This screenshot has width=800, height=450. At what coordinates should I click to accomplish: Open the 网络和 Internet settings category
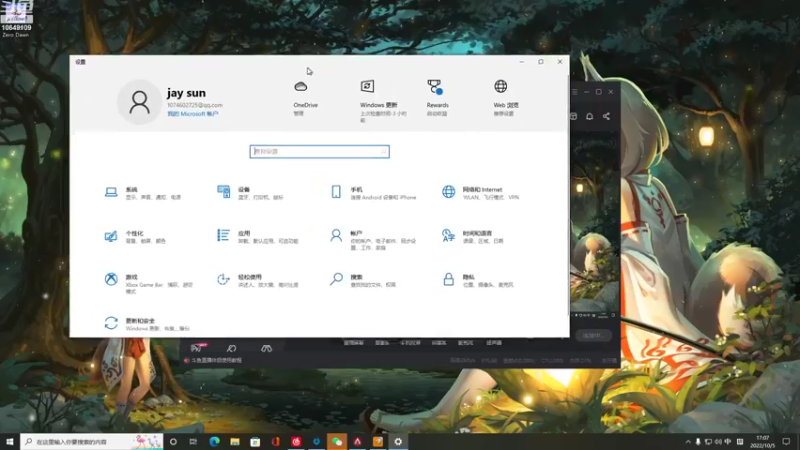click(x=481, y=193)
